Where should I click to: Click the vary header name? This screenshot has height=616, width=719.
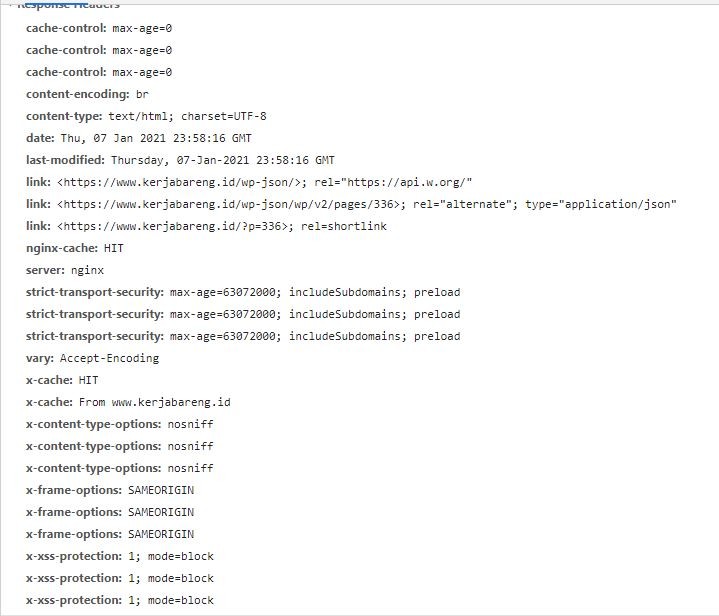(x=39, y=358)
